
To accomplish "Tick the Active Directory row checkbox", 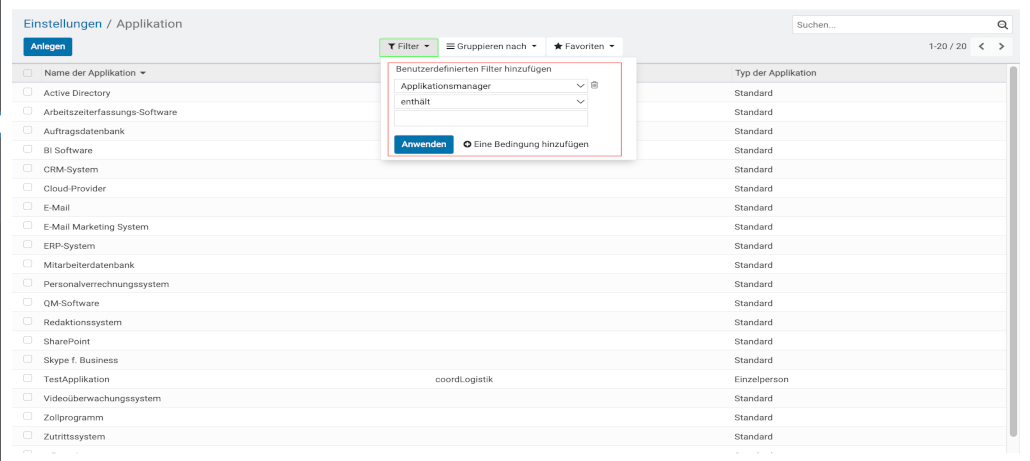I will (28, 93).
